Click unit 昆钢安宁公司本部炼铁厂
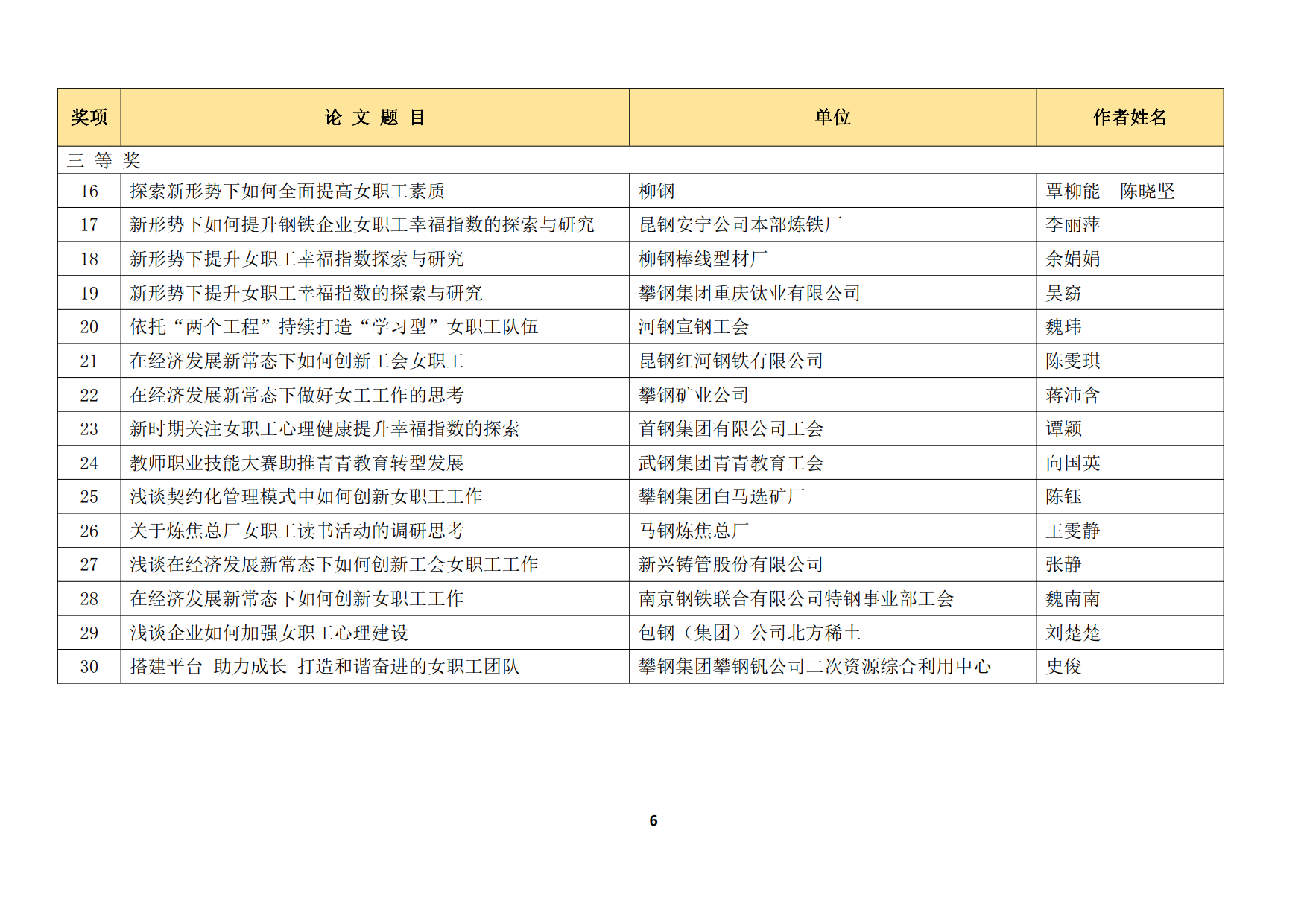The image size is (1307, 924). pyautogui.click(x=740, y=225)
